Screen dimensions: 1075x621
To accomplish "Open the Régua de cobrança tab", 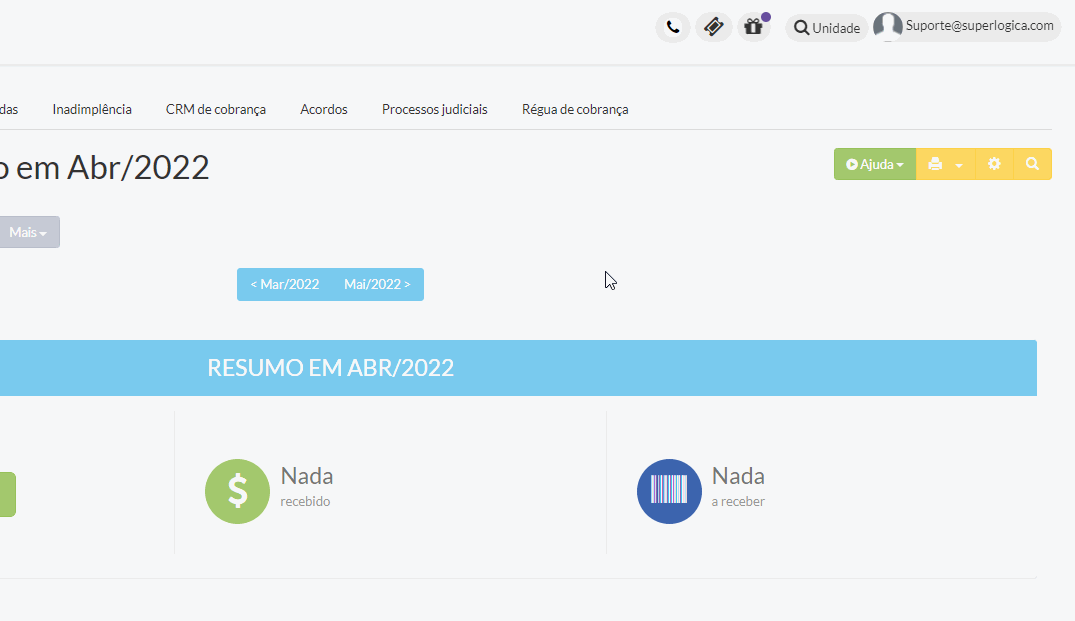I will [575, 110].
